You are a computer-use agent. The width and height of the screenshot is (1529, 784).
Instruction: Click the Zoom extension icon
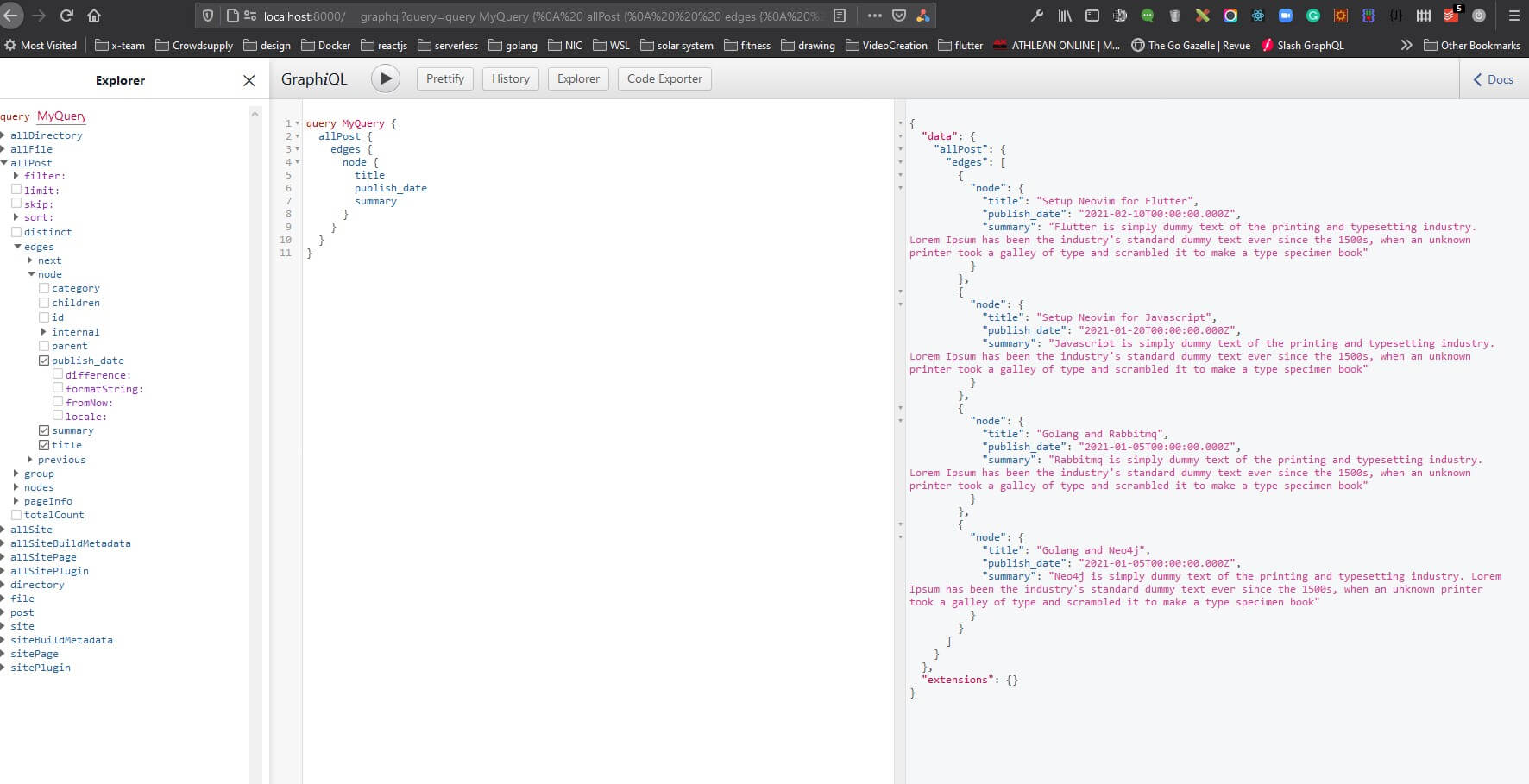(1286, 16)
